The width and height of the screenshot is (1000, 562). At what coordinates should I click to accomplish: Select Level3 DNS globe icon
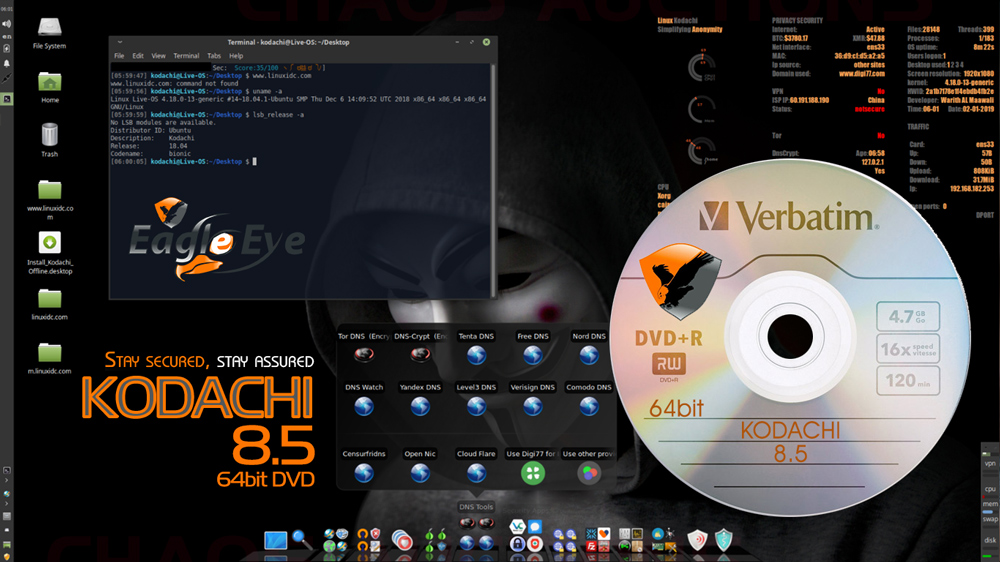click(x=476, y=406)
